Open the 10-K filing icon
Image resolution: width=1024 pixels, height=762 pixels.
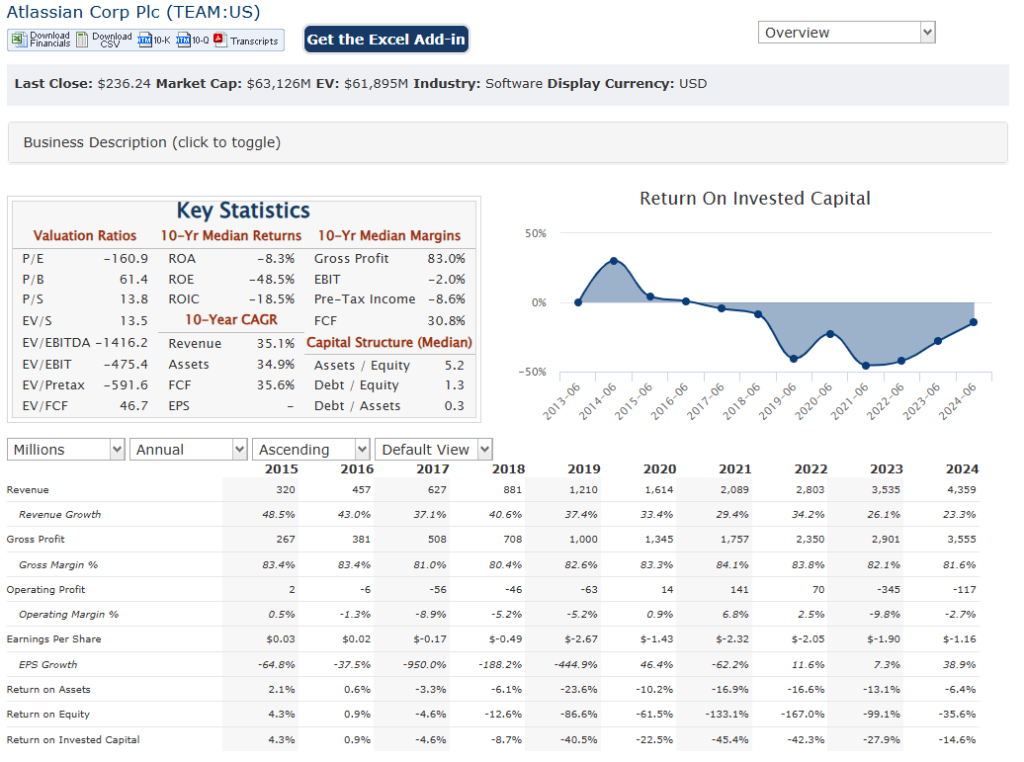coord(145,40)
